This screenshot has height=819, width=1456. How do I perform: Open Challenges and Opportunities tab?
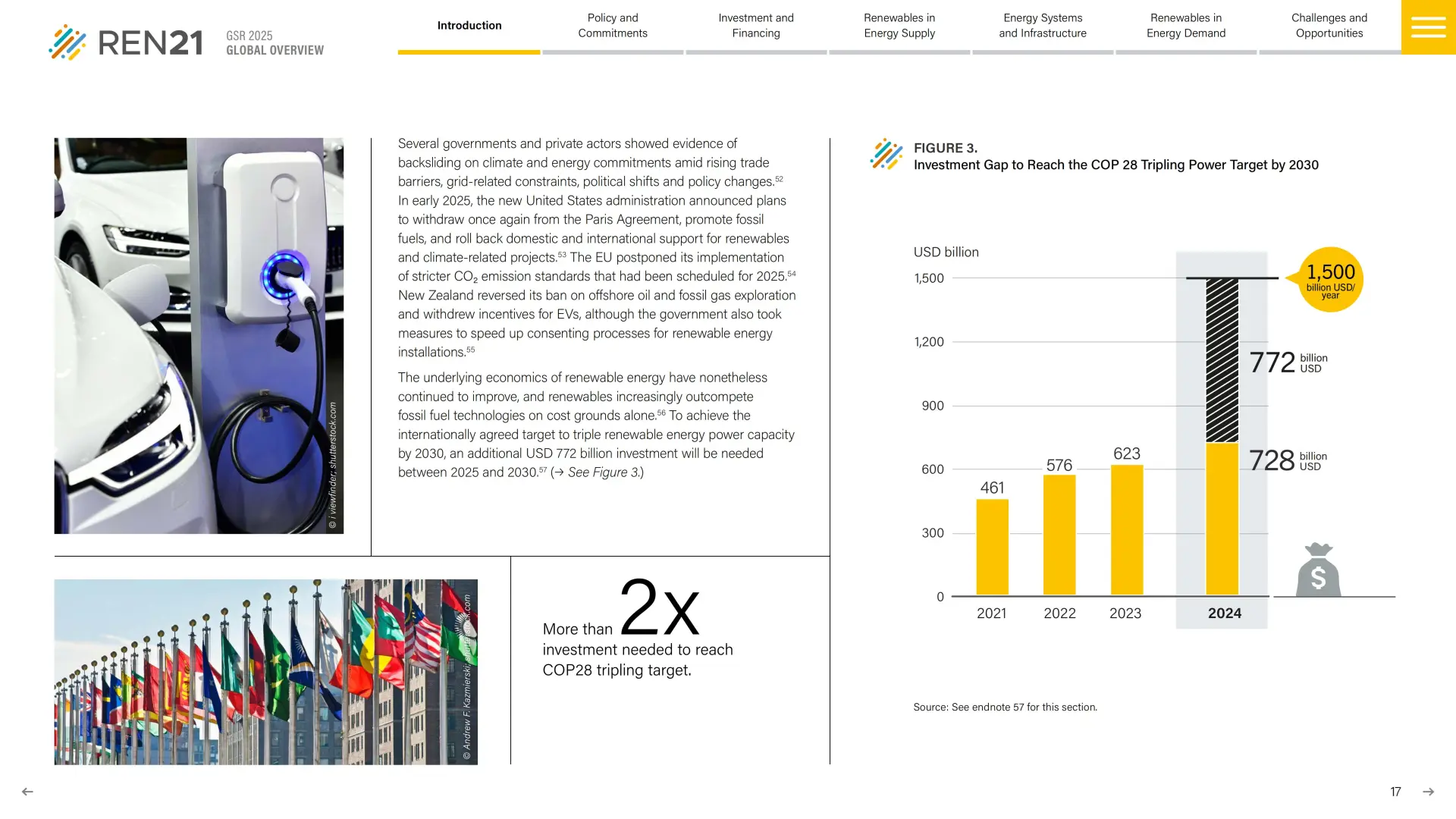click(x=1329, y=26)
